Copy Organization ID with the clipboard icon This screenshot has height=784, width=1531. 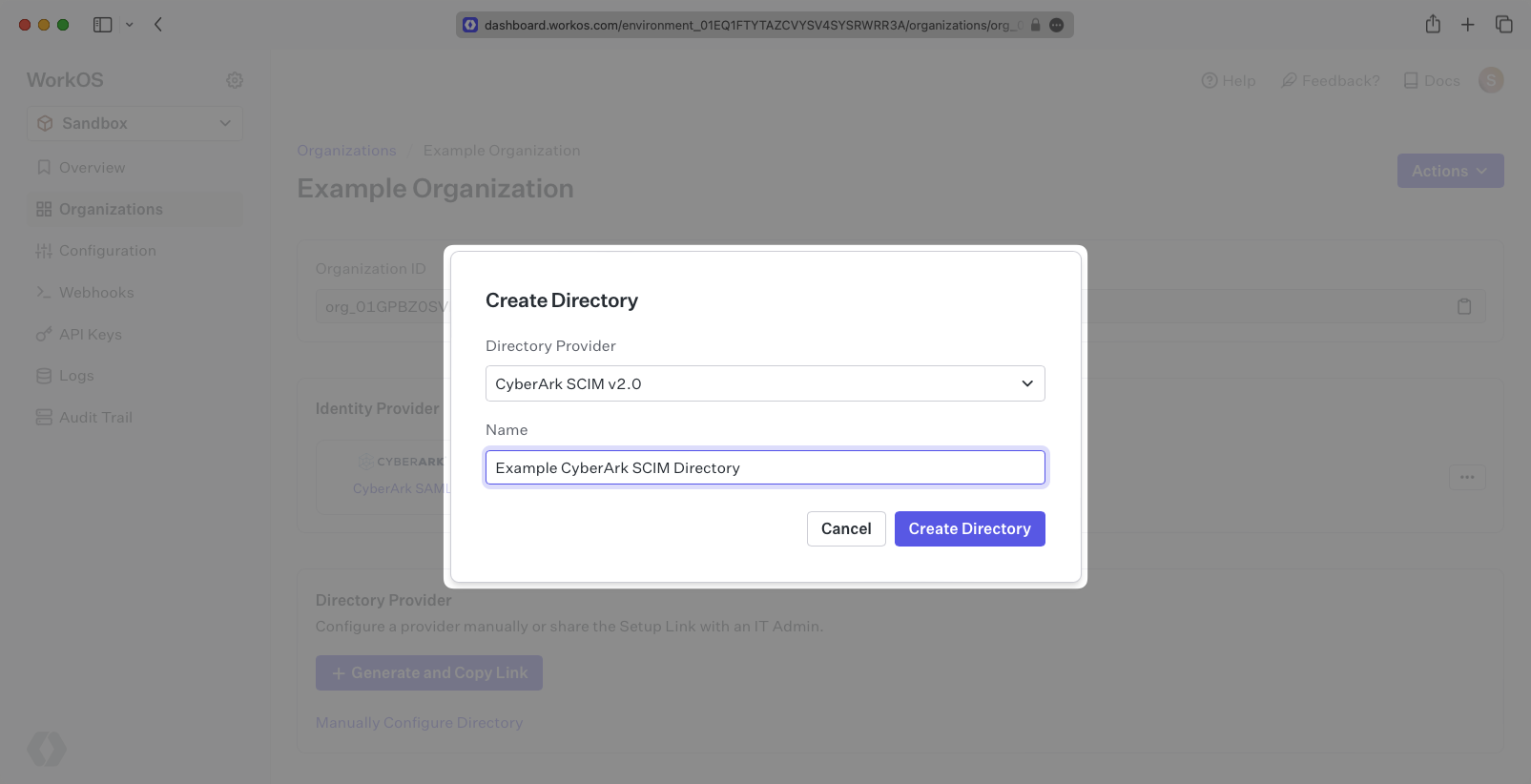tap(1463, 306)
